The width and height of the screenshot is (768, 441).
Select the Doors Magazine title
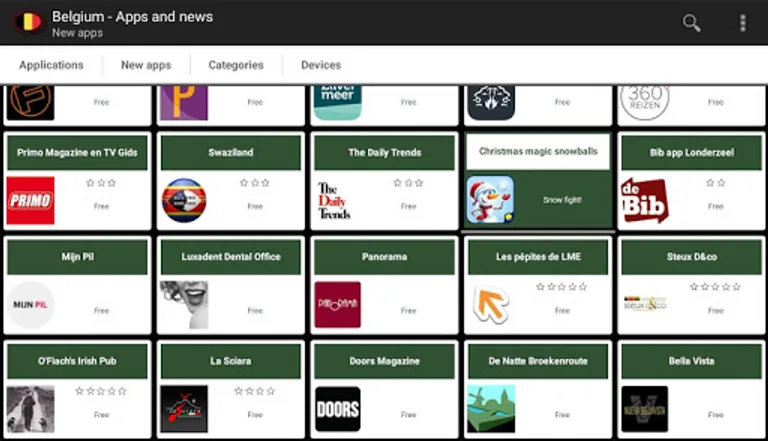tap(384, 361)
